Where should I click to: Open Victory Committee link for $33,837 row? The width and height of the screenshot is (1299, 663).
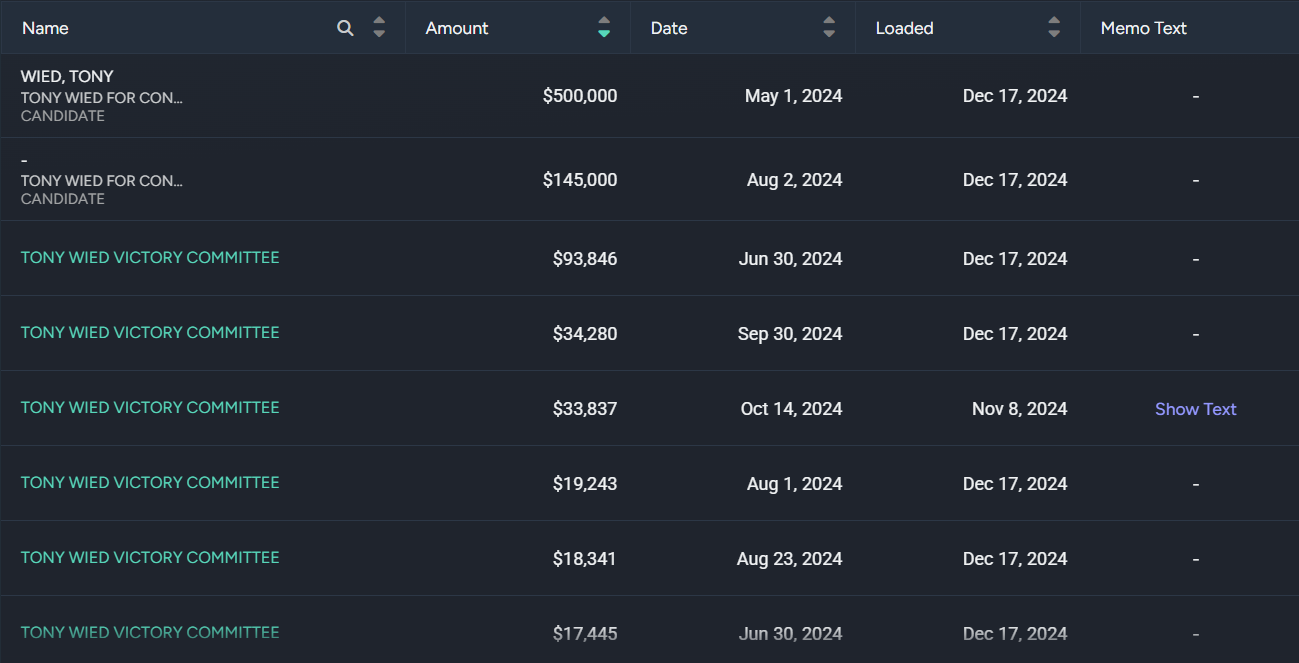(x=150, y=408)
